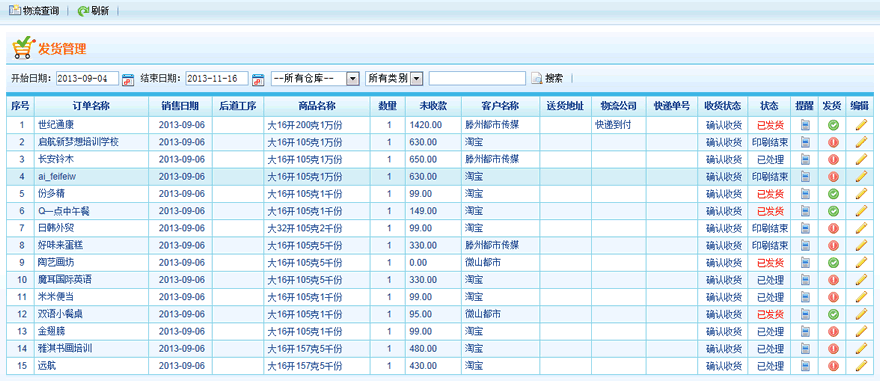880x381 pixels.
Task: Click the 1420.00 unpaid amount
Action: [x=425, y=125]
